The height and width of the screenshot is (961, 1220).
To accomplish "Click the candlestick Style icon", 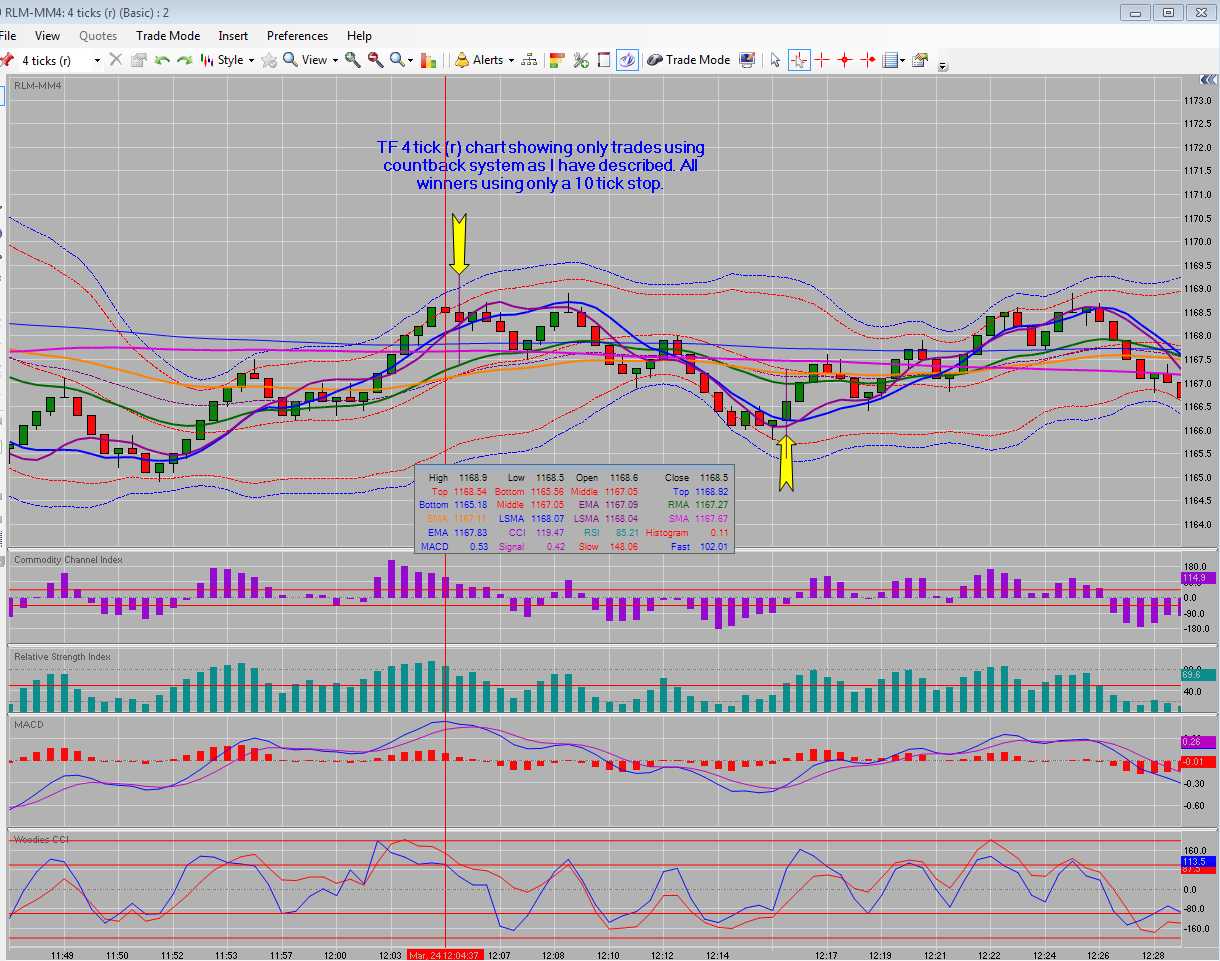I will (207, 60).
